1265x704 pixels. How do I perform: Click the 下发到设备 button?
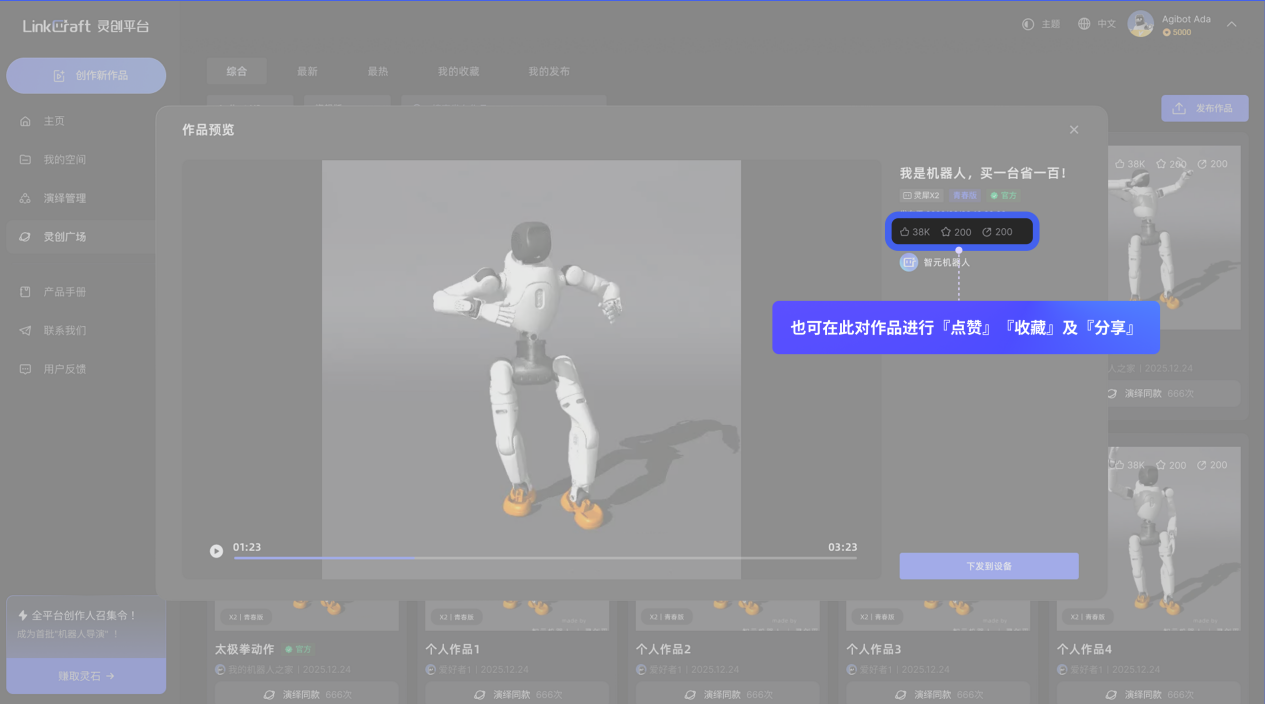pyautogui.click(x=988, y=566)
